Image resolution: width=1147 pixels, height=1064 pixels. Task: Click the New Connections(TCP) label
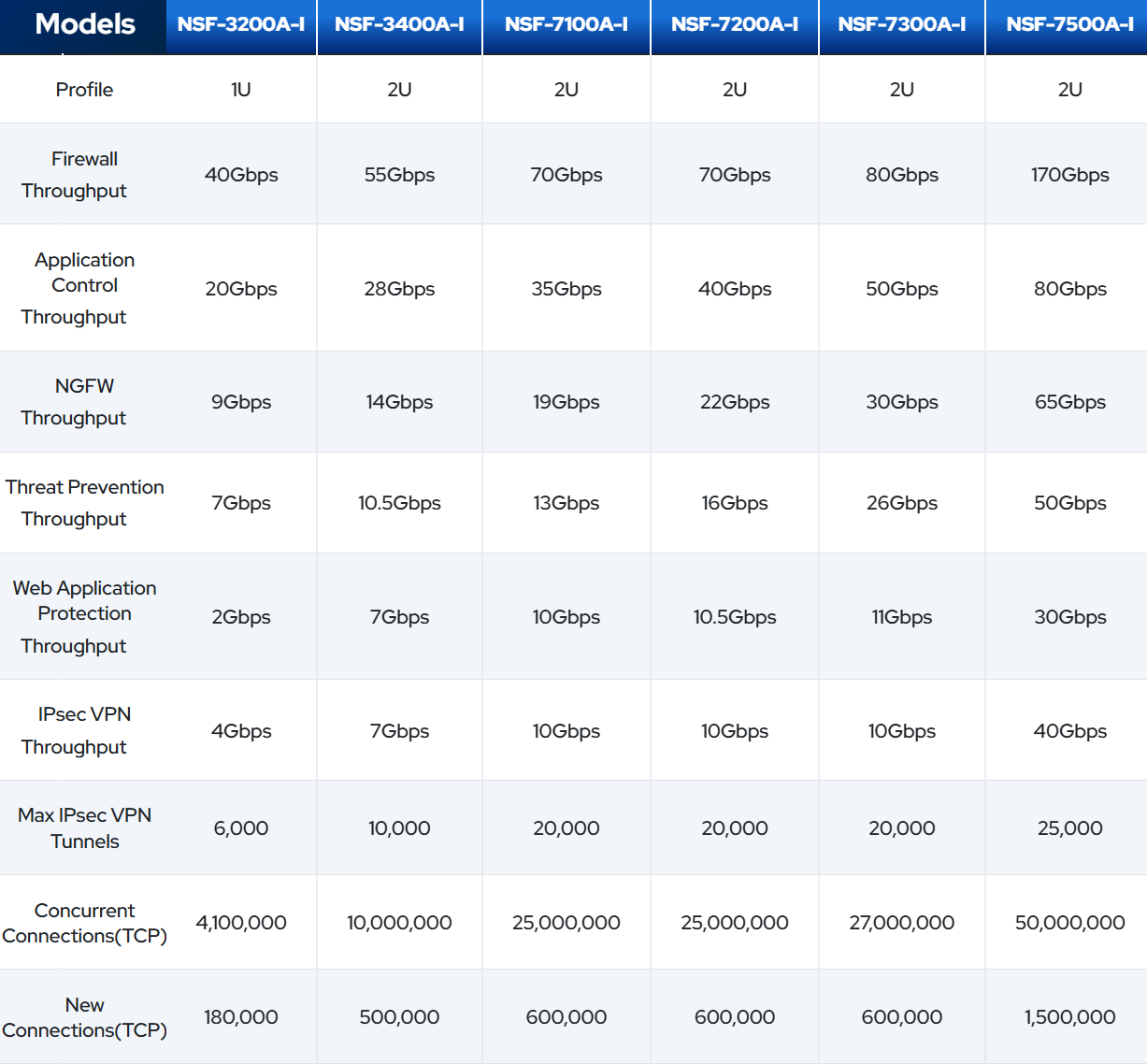[x=84, y=1017]
